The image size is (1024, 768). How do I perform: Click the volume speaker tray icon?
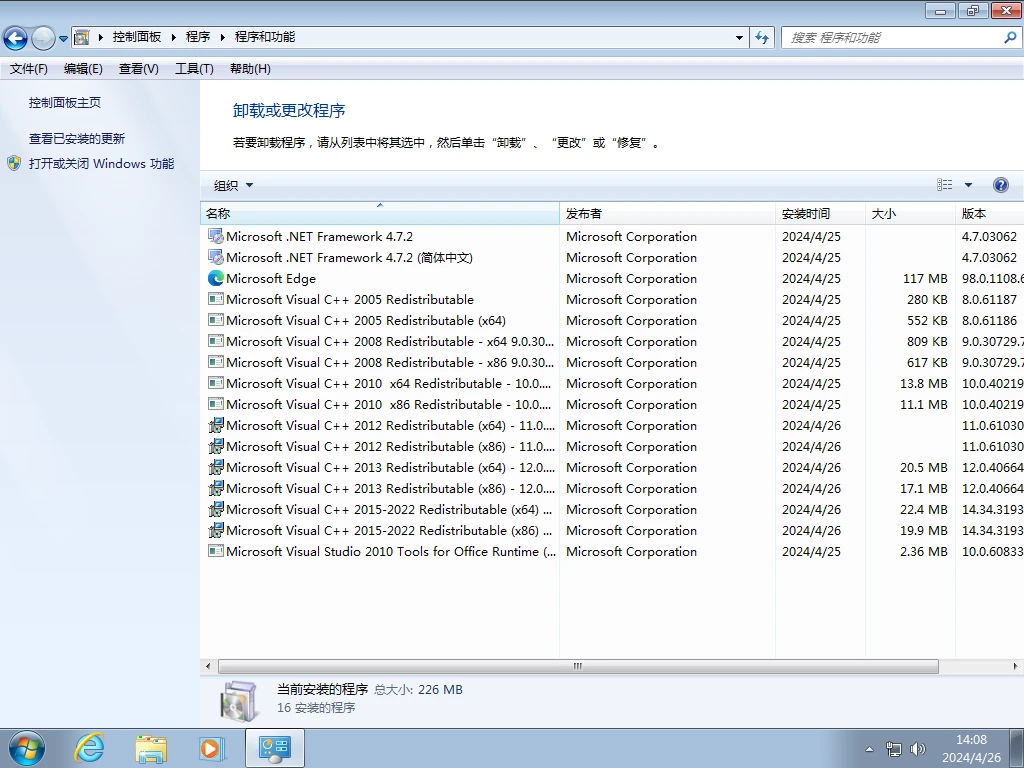(918, 749)
